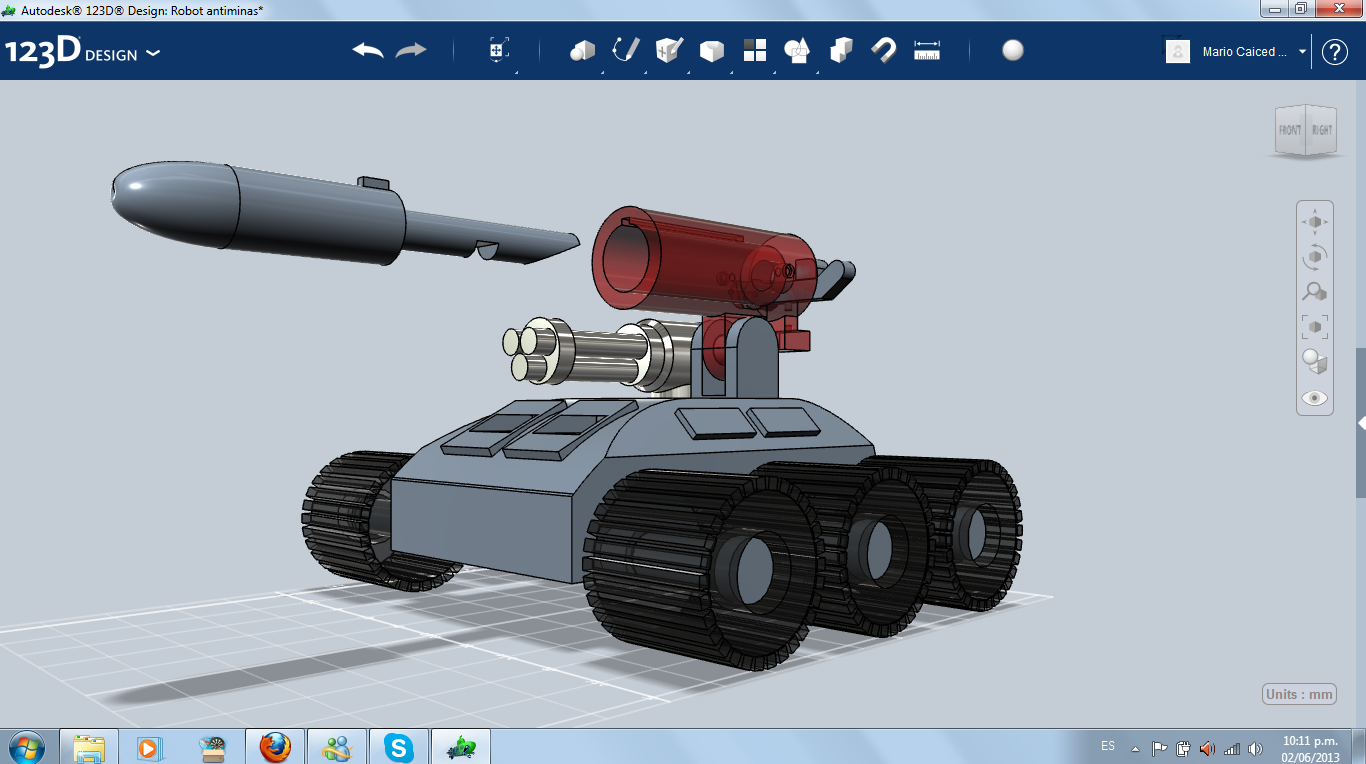
Task: Select the Sketch tool
Action: click(626, 50)
